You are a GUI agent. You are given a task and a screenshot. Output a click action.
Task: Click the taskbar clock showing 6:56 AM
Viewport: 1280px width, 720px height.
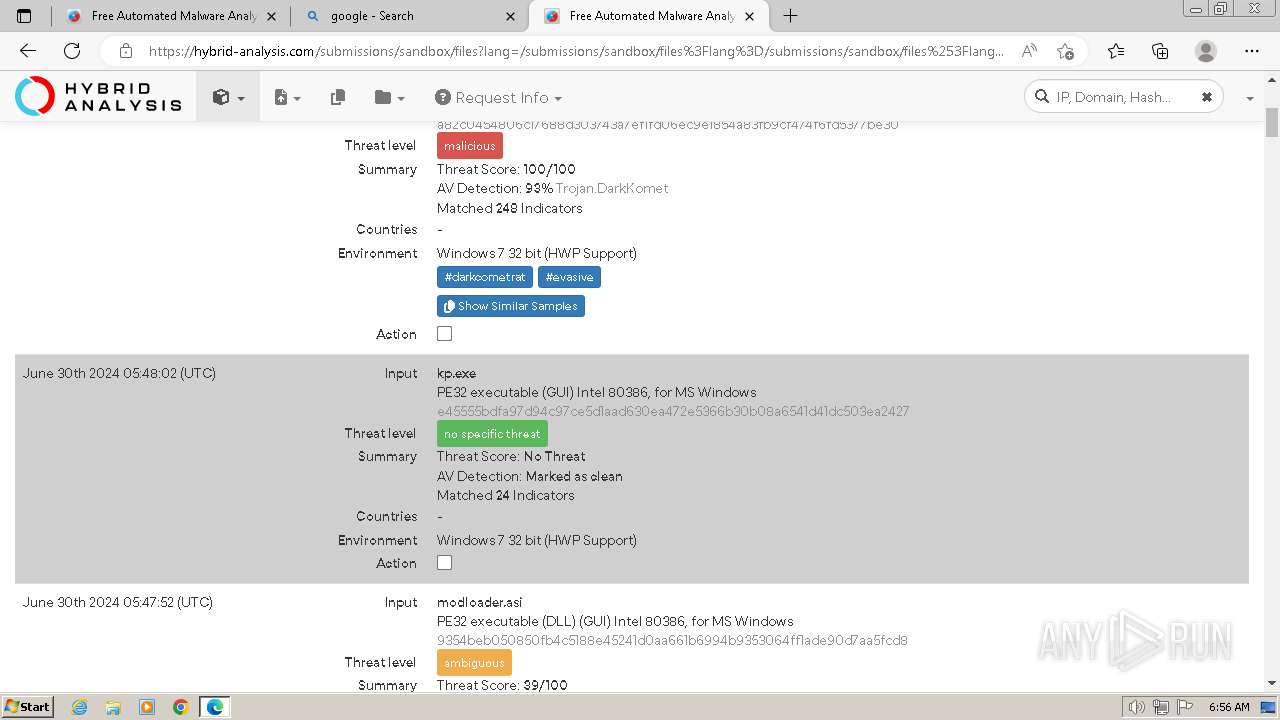[1229, 707]
